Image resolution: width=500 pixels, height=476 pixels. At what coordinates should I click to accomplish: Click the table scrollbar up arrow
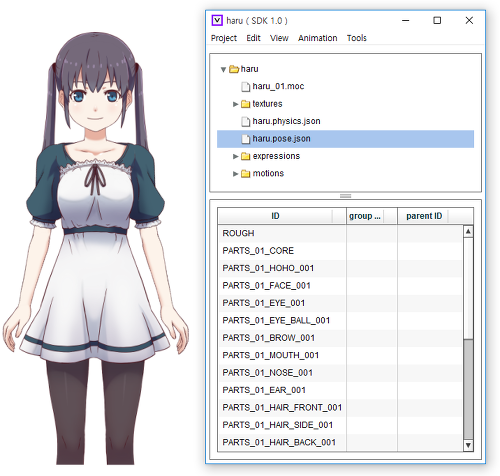tap(468, 231)
